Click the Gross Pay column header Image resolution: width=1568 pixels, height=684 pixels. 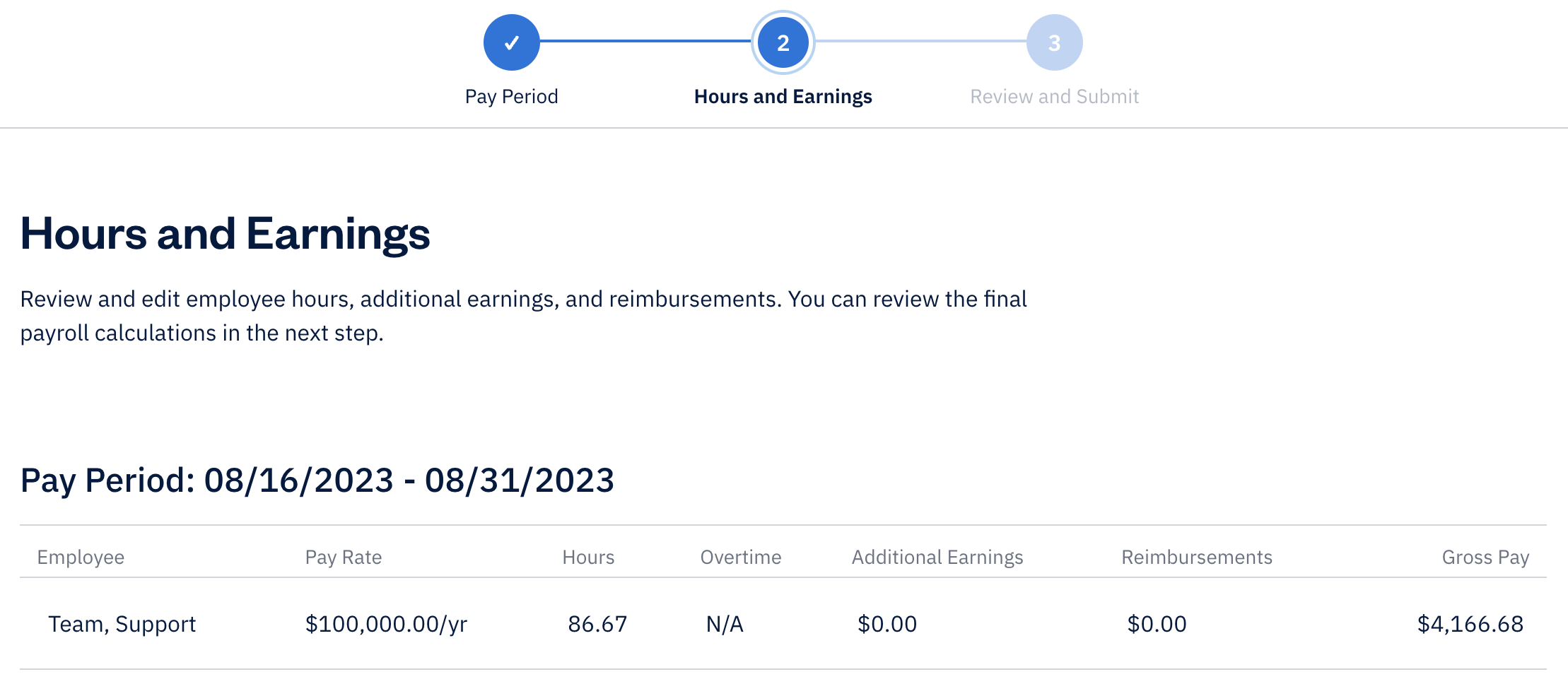pyautogui.click(x=1485, y=557)
